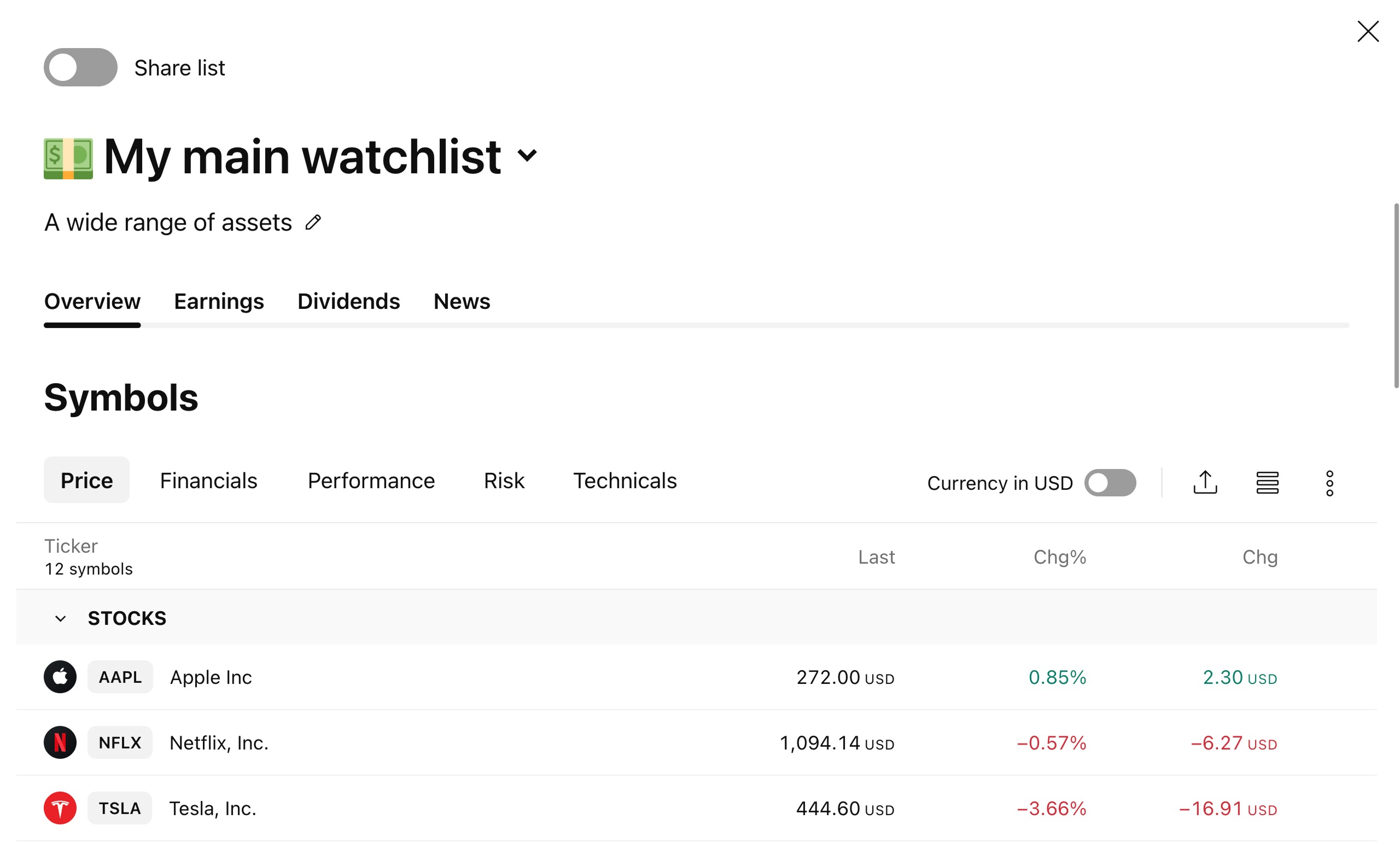
Task: Toggle Currency in USD switch
Action: (1110, 483)
